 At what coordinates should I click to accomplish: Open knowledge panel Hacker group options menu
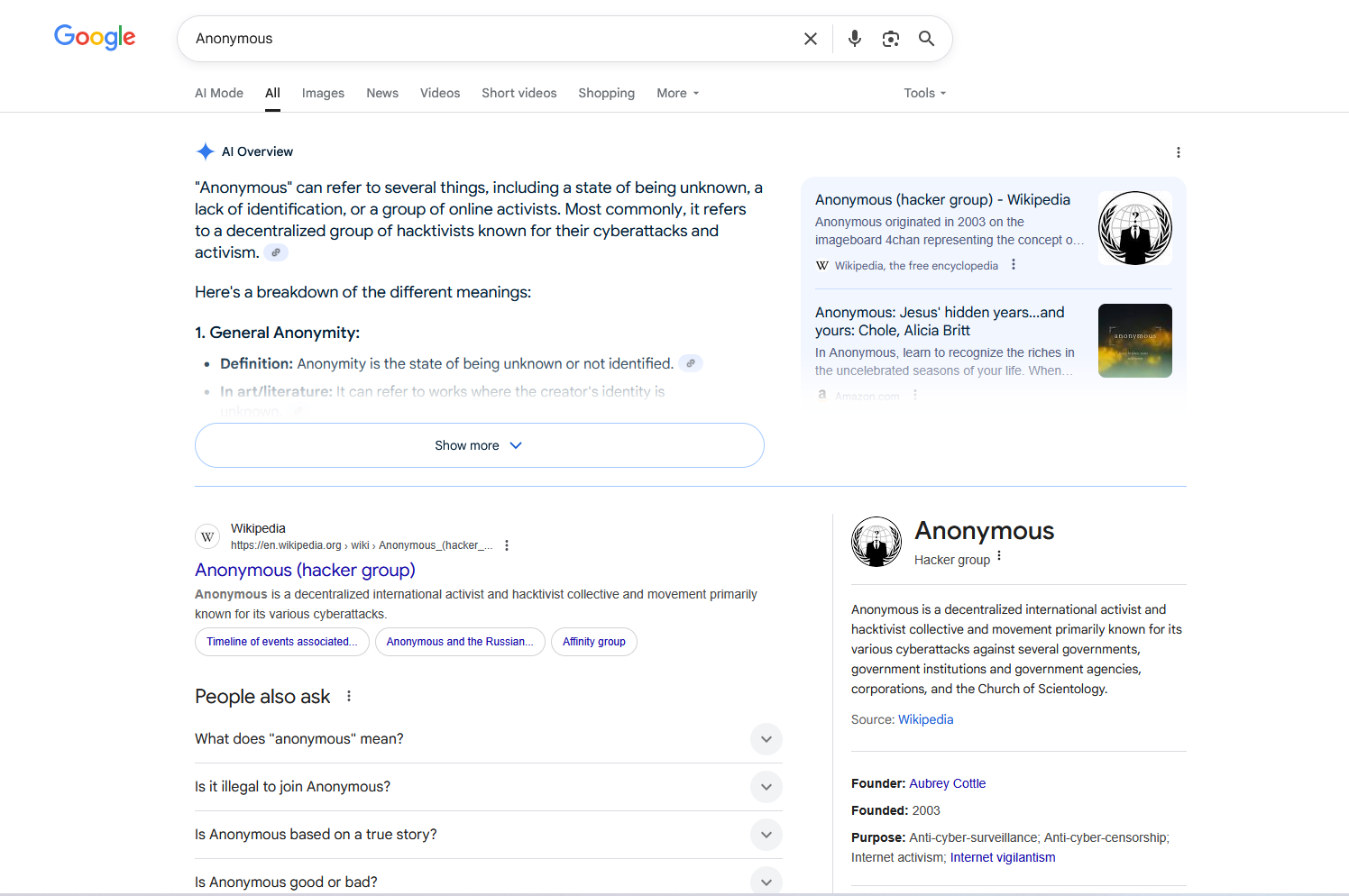click(x=999, y=556)
